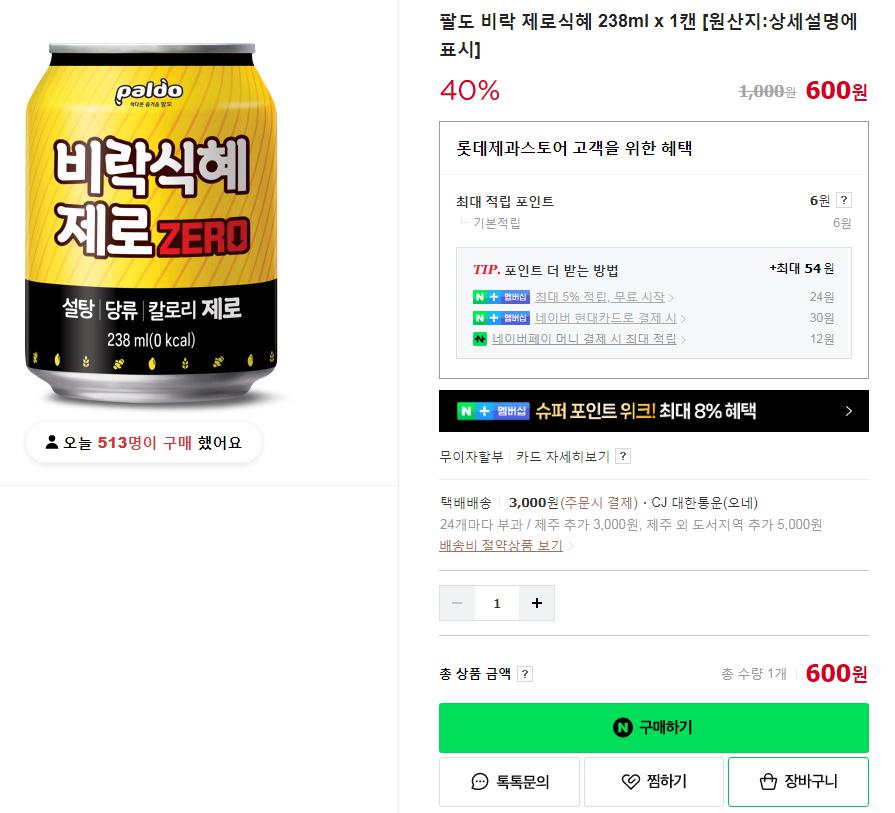Open 네이버 현대카드로 결제 시 link
Viewport: 895px width, 813px height.
[x=606, y=318]
